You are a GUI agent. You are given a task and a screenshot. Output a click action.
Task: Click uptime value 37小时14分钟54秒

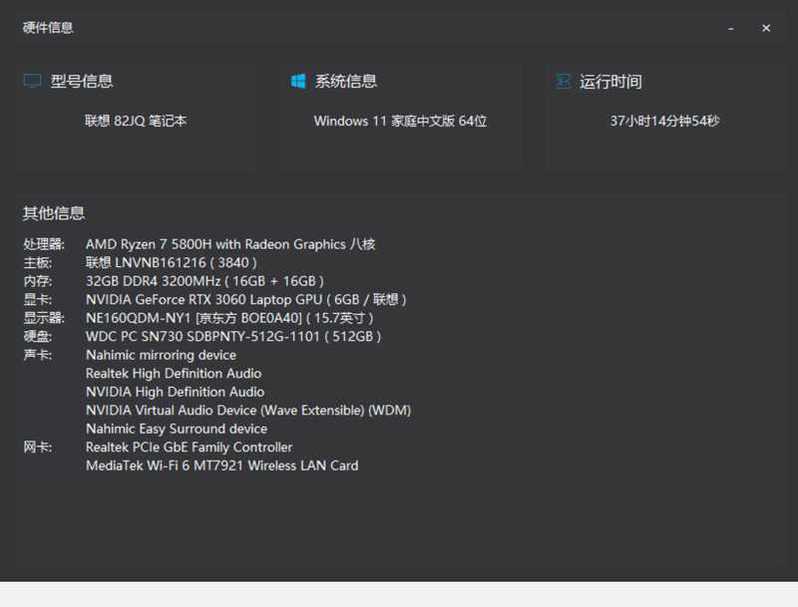pyautogui.click(x=665, y=121)
